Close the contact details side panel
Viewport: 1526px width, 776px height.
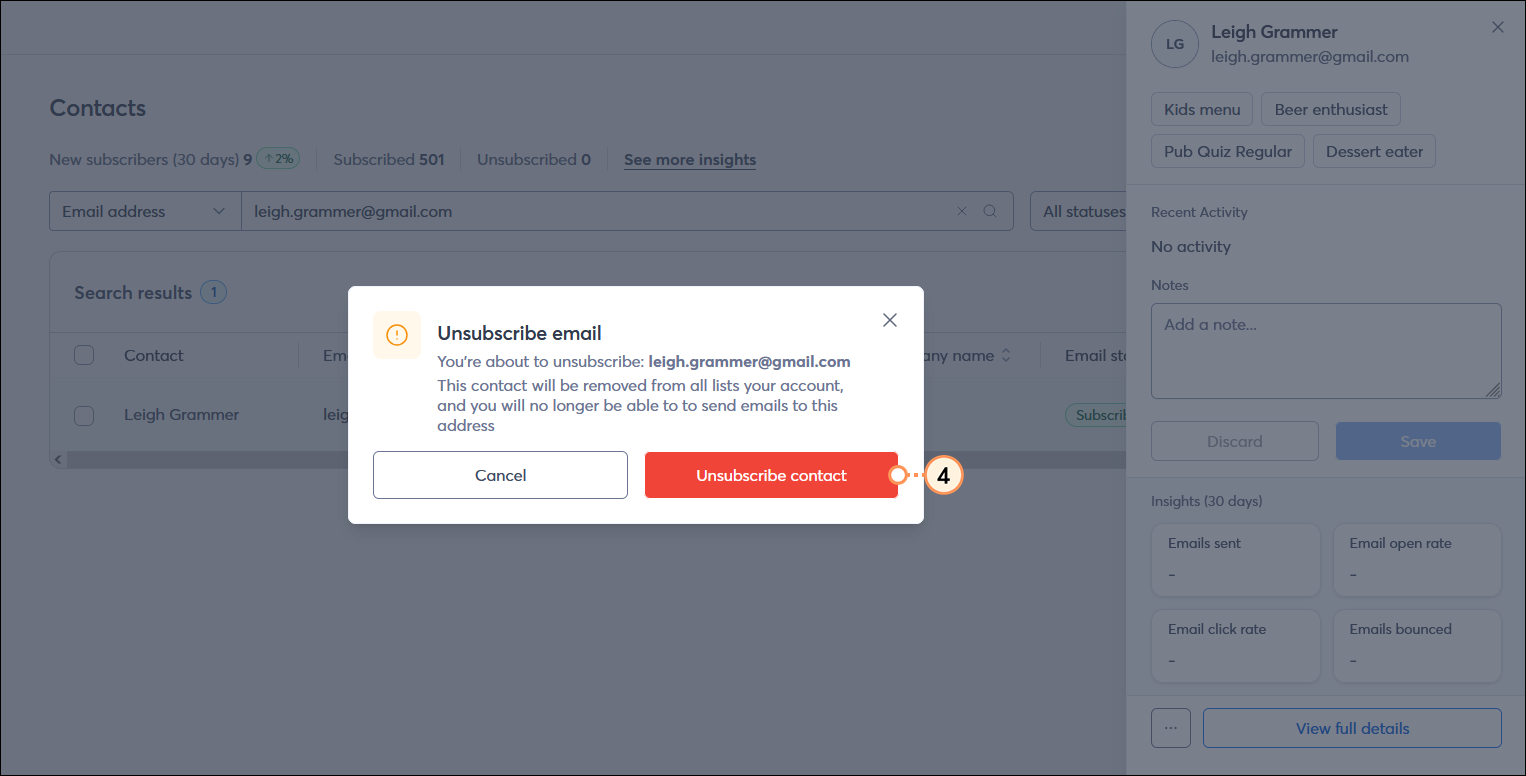tap(1498, 27)
